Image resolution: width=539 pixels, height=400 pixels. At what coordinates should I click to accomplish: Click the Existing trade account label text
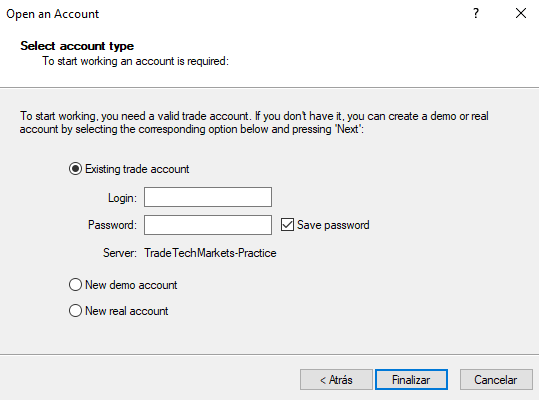click(137, 169)
